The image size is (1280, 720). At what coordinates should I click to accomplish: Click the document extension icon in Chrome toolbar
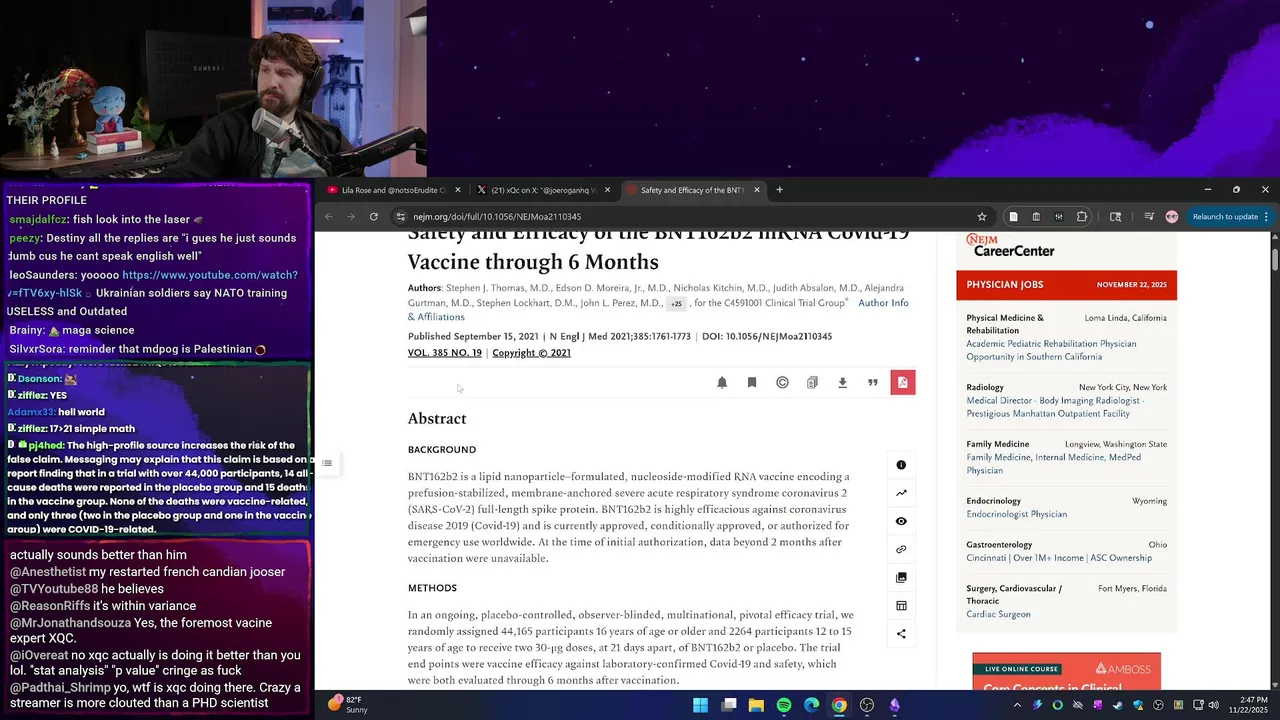point(1013,216)
